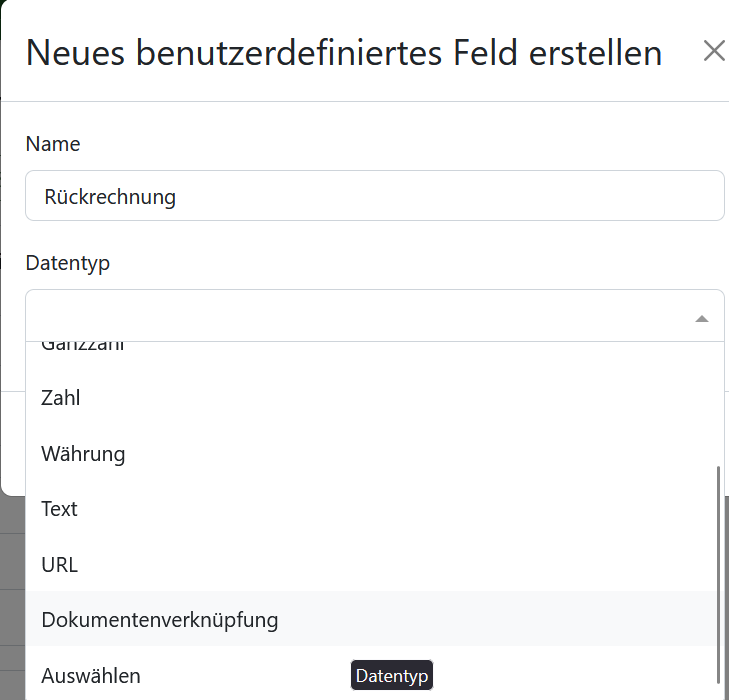Select the highlighted Dokumentenverknüpfung option
The width and height of the screenshot is (729, 700).
click(x=371, y=619)
